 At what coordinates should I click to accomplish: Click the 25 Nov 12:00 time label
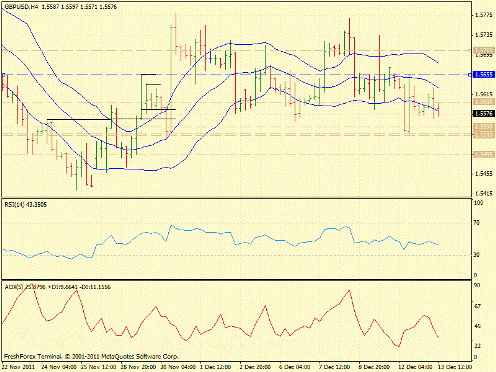99,367
